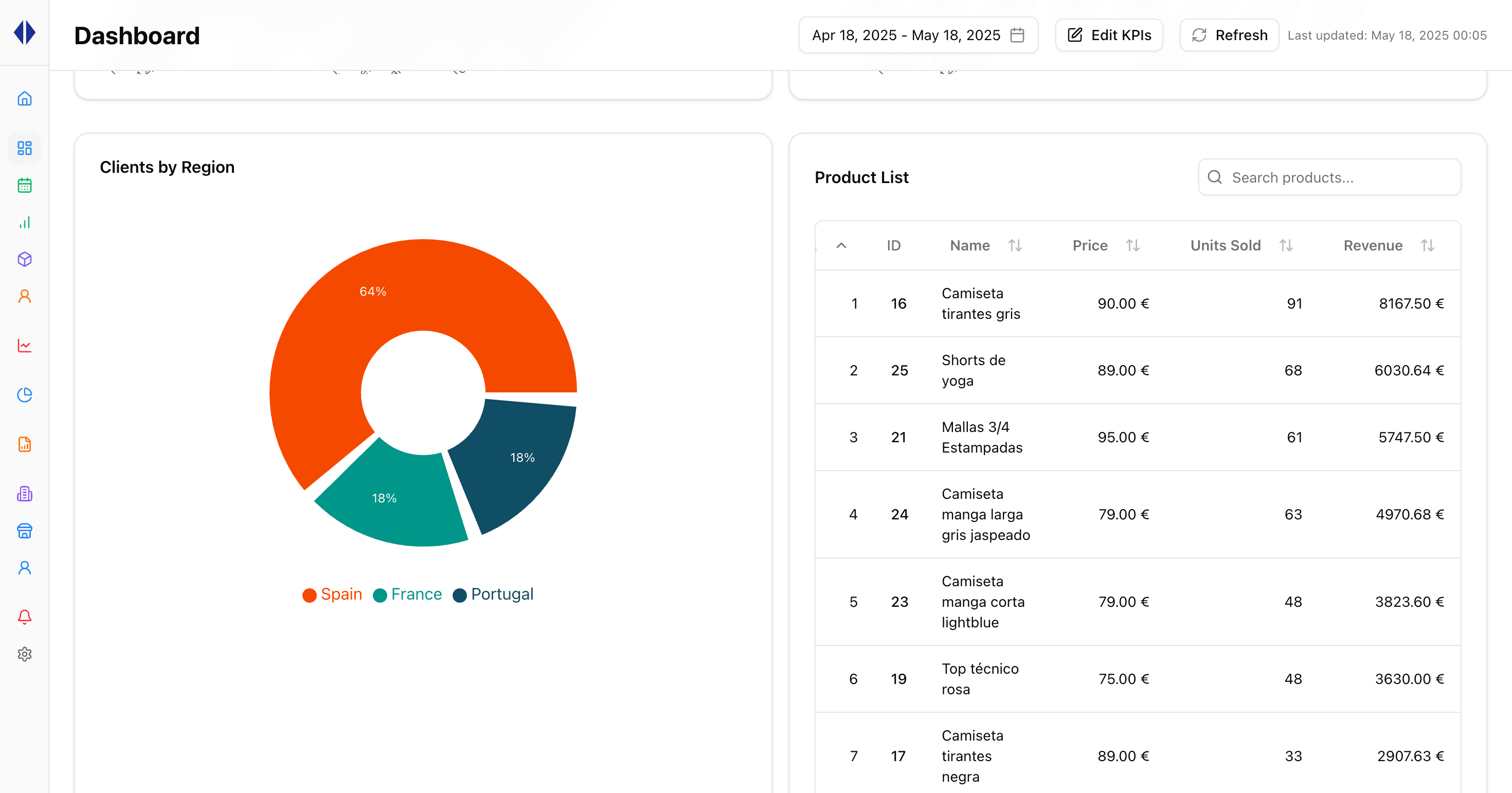Click the 2907.63 € revenue cell
Image resolution: width=1512 pixels, height=793 pixels.
click(x=1411, y=756)
